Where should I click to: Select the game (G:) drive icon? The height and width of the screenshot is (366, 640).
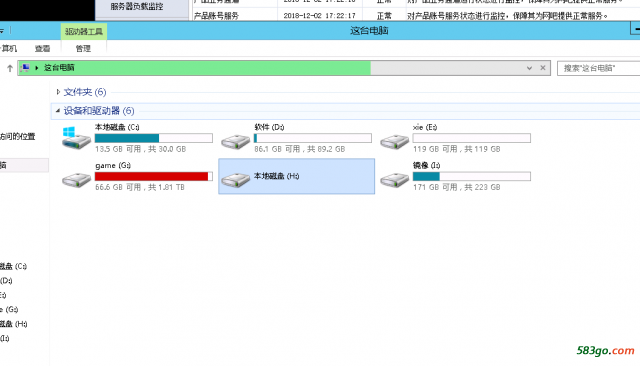point(76,180)
